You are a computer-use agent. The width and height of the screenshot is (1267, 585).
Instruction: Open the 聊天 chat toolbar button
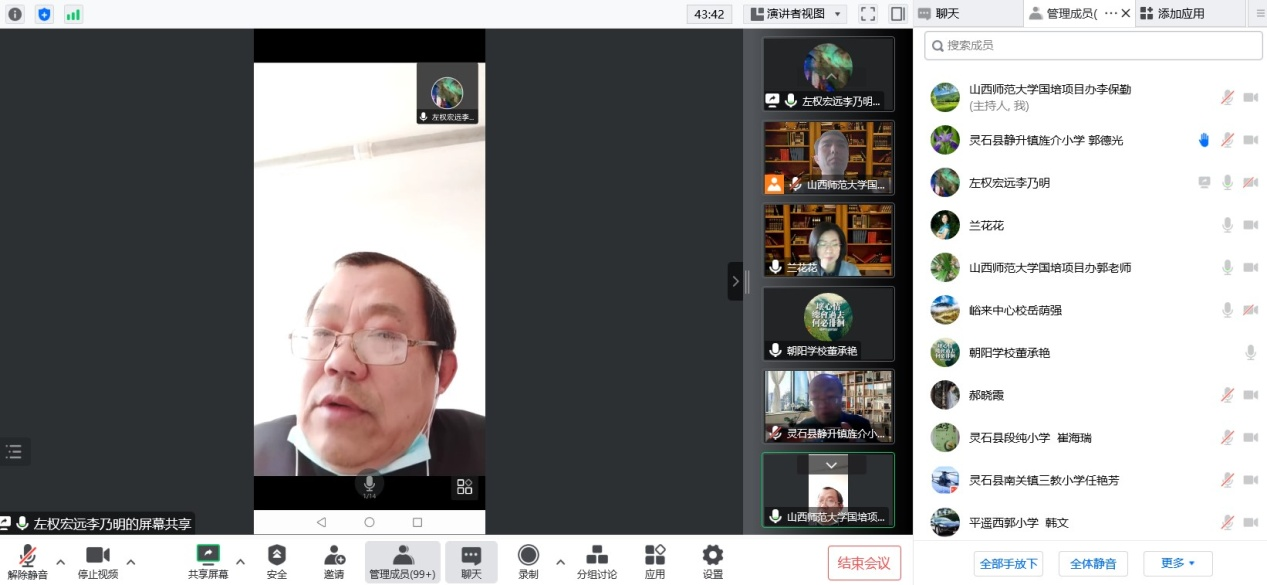[x=471, y=562]
